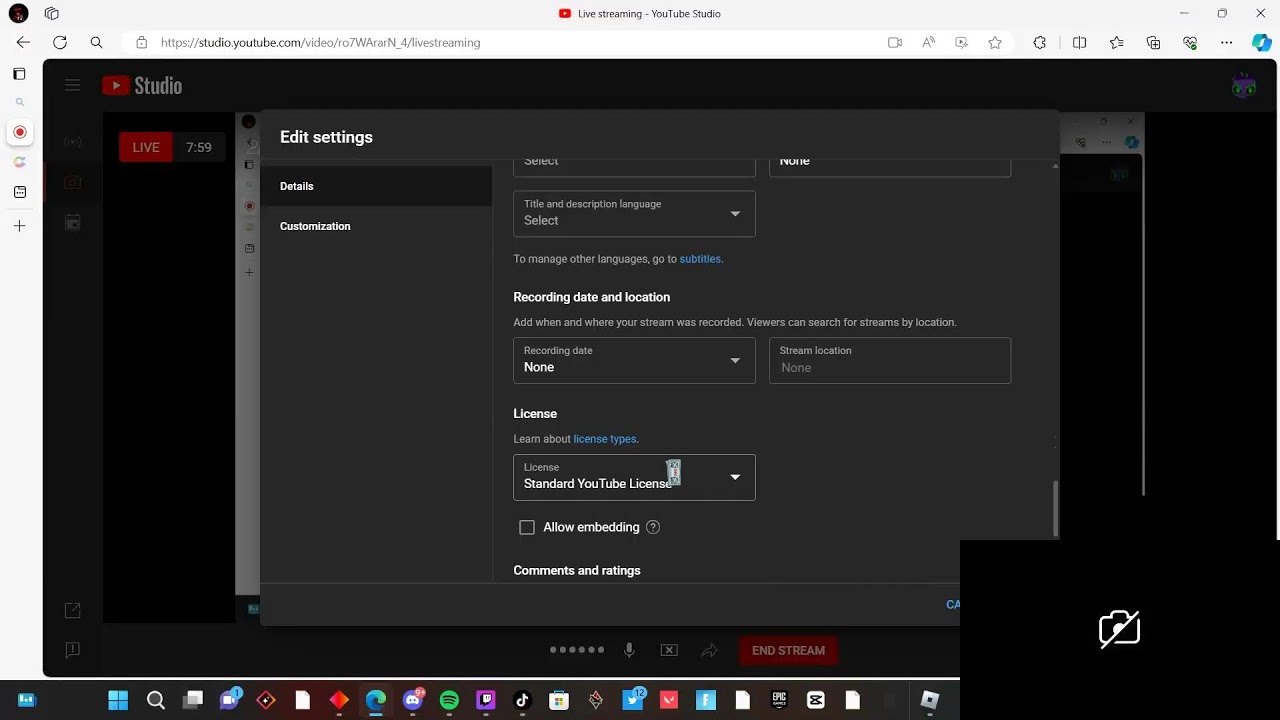
Task: Click the share arrow icon beside End Stream
Action: [709, 650]
